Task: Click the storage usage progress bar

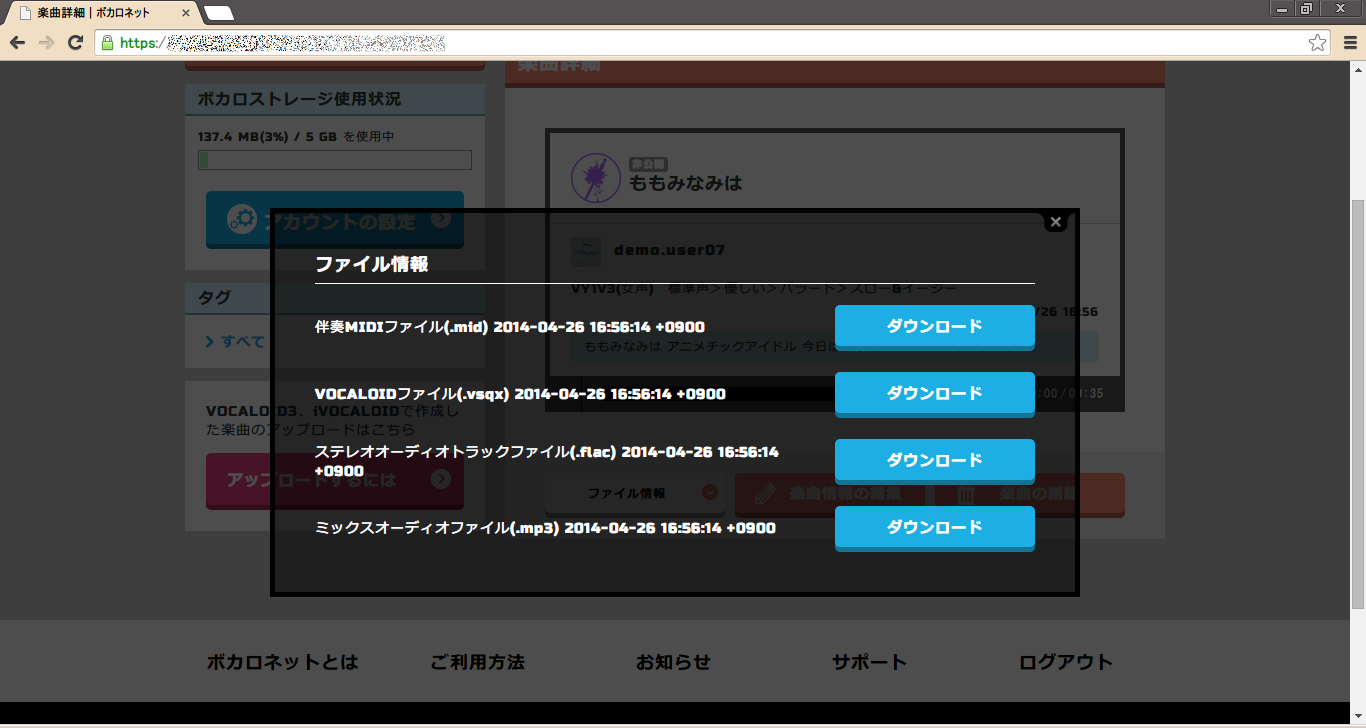Action: click(334, 160)
